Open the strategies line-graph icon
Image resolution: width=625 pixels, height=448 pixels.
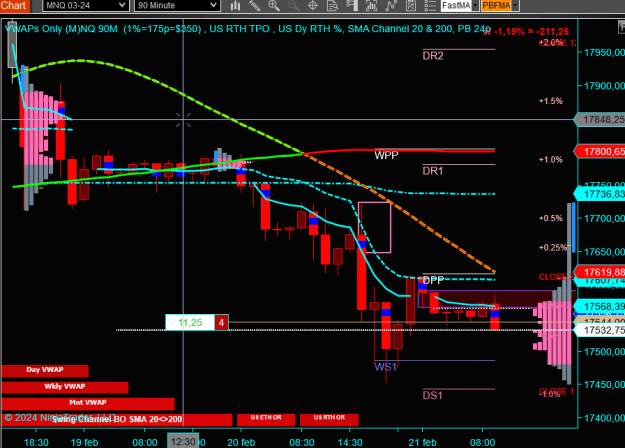(x=391, y=5)
